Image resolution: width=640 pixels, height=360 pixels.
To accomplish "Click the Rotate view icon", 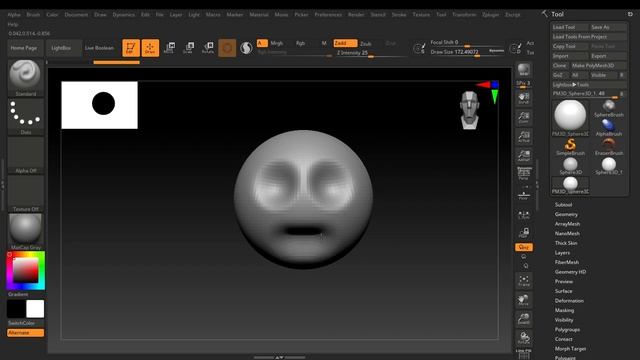I will click(524, 338).
